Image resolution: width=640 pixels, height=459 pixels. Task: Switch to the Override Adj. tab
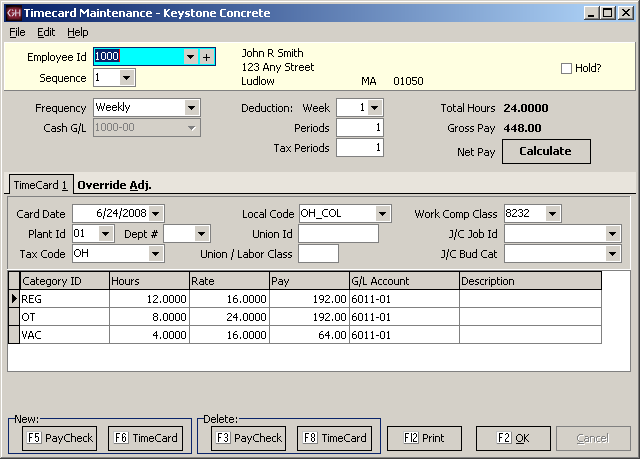coord(113,185)
